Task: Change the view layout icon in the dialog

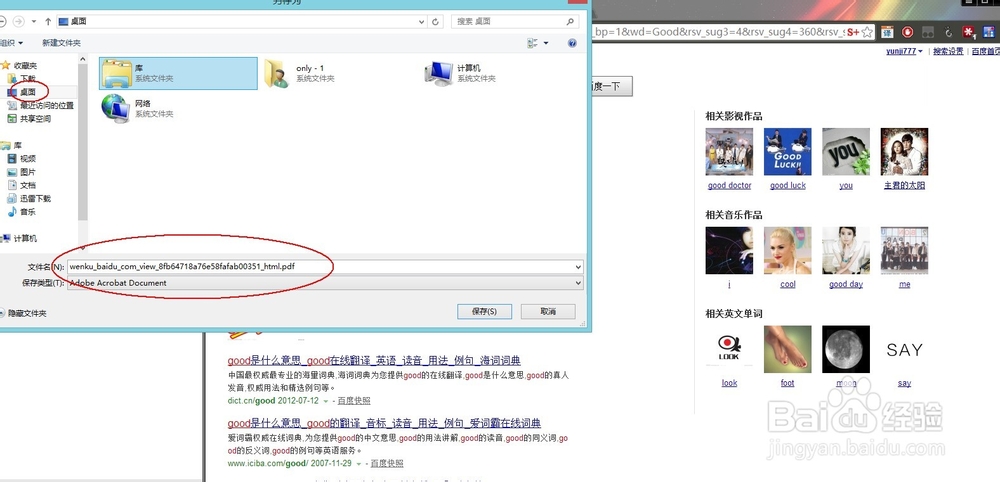Action: [x=533, y=43]
